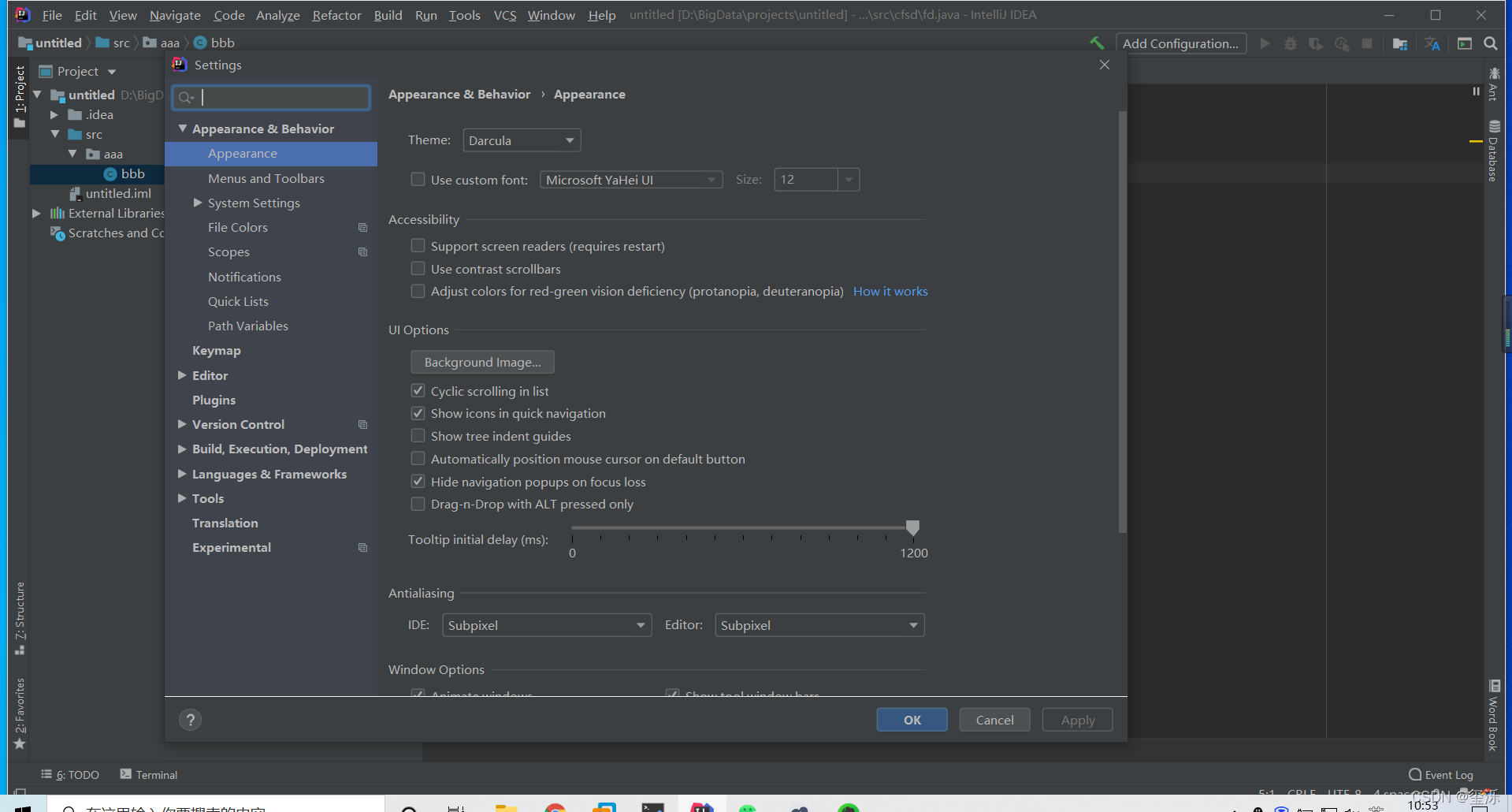
Task: Enable Support screen readers checkbox
Action: point(418,246)
